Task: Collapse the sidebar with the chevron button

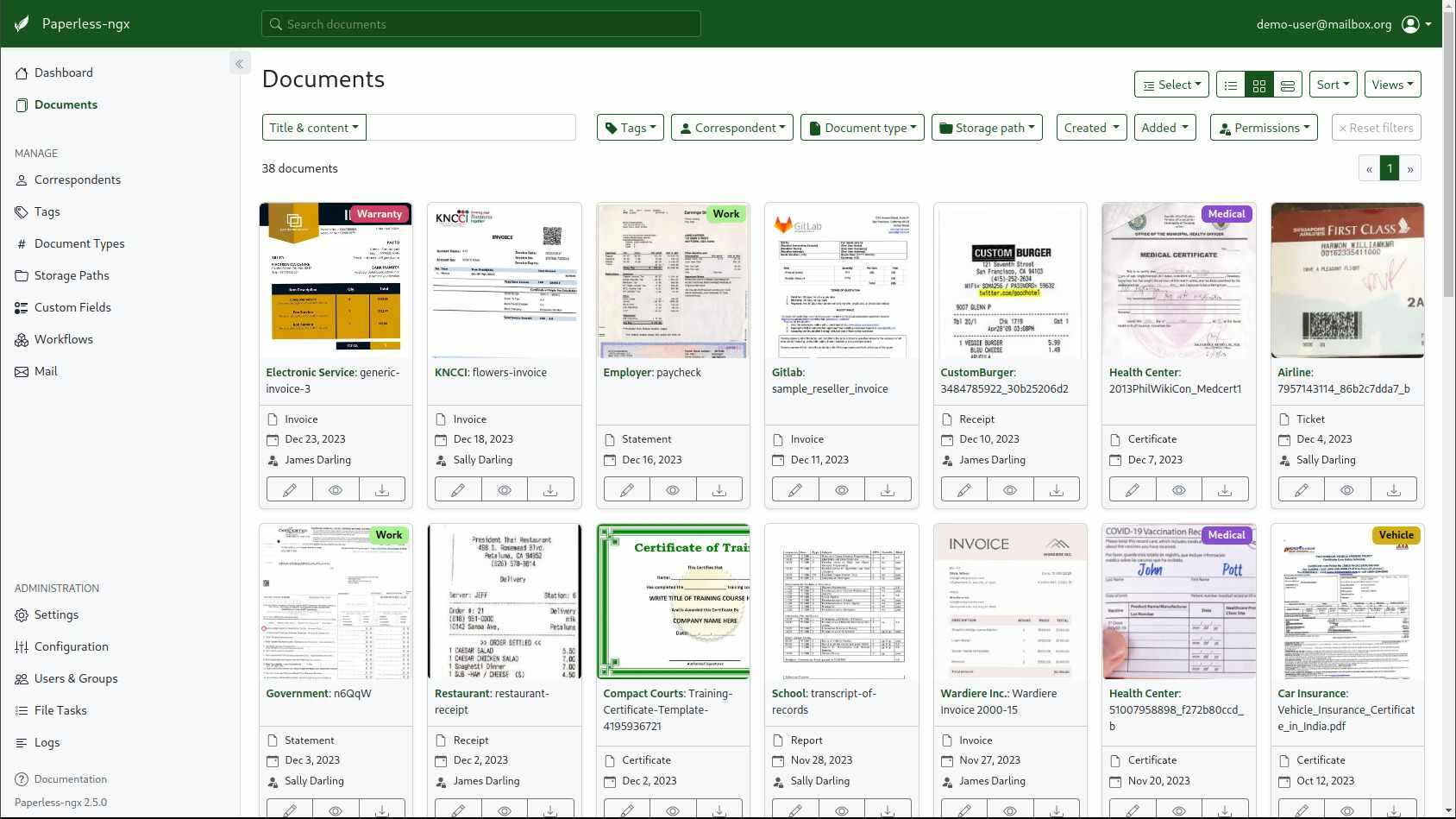Action: (240, 63)
